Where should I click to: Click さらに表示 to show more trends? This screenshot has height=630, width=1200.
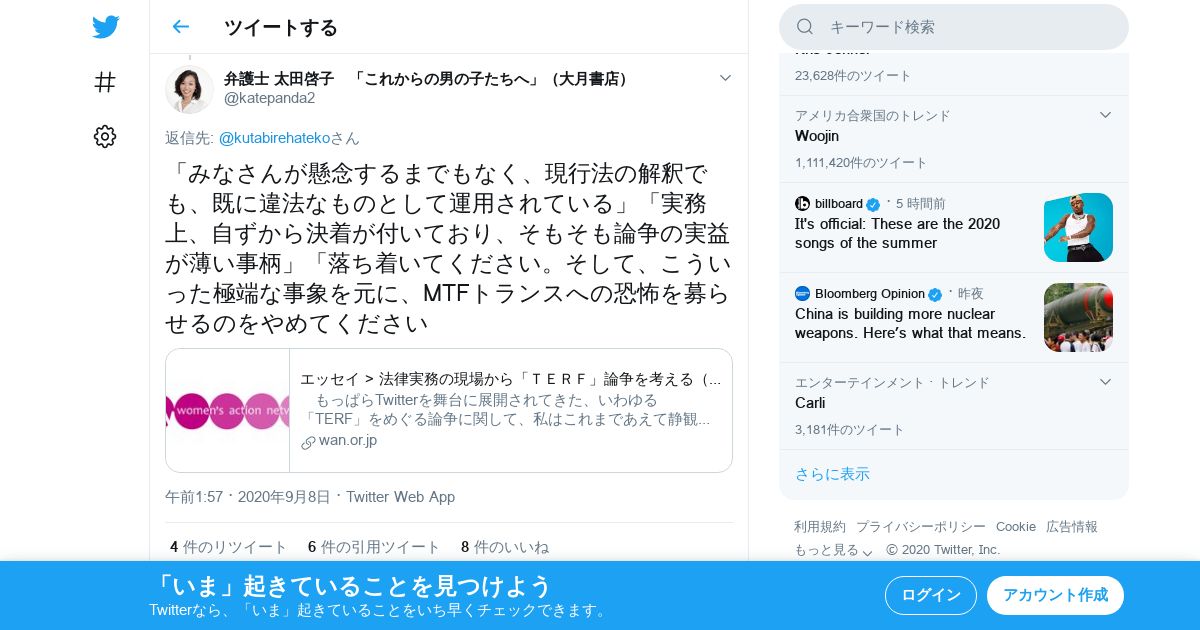[x=832, y=474]
